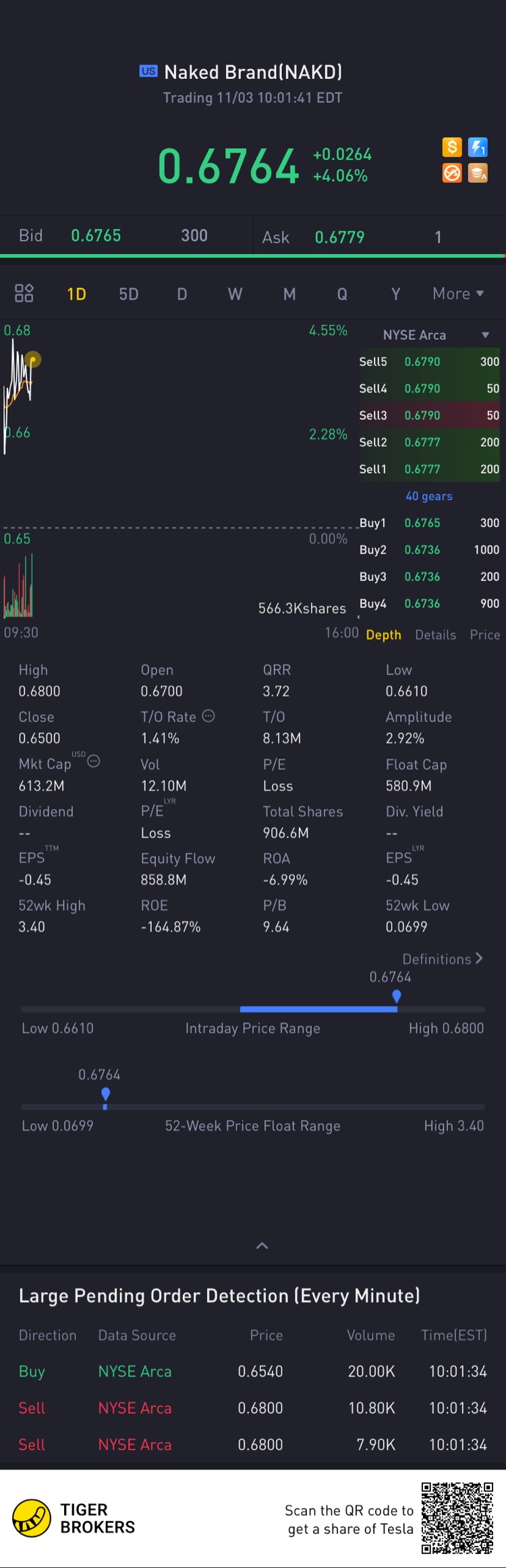Select the Sell5 0.6790 order row

click(x=429, y=361)
